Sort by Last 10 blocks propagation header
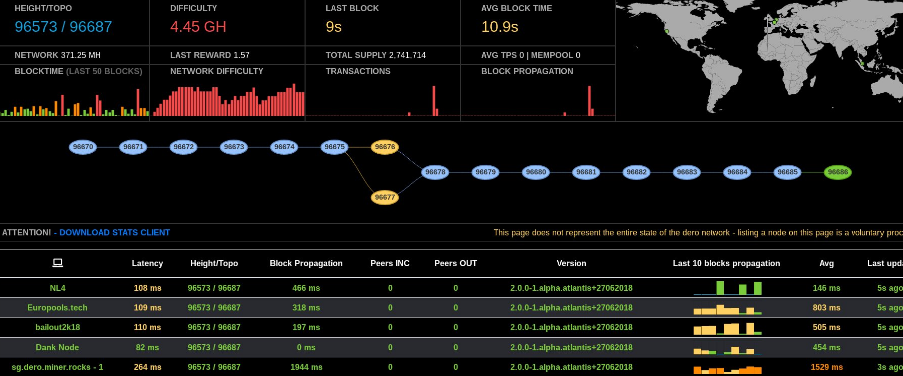903x376 pixels. 726,263
